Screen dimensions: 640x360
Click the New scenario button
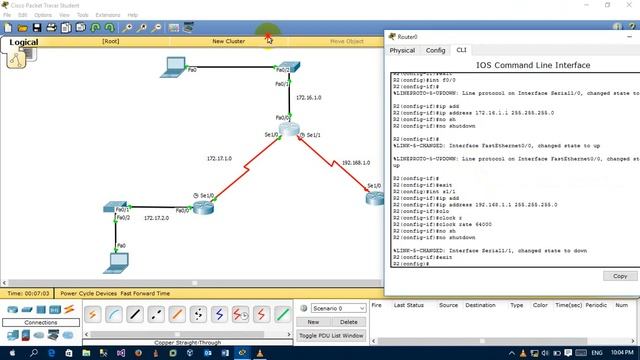tap(313, 322)
